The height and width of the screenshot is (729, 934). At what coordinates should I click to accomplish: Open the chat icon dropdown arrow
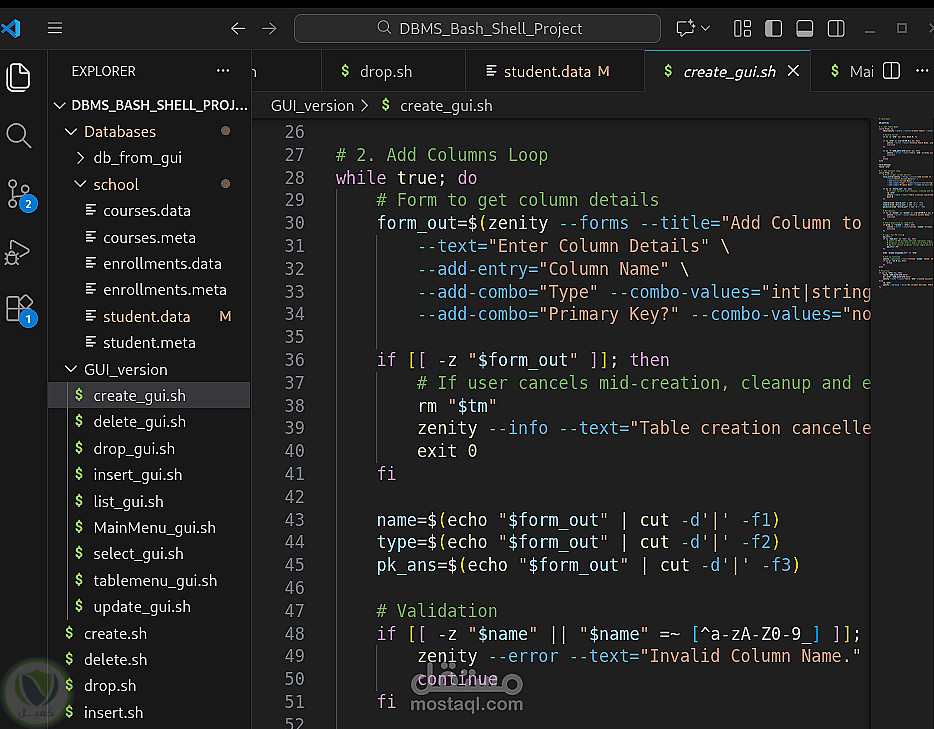pos(706,28)
